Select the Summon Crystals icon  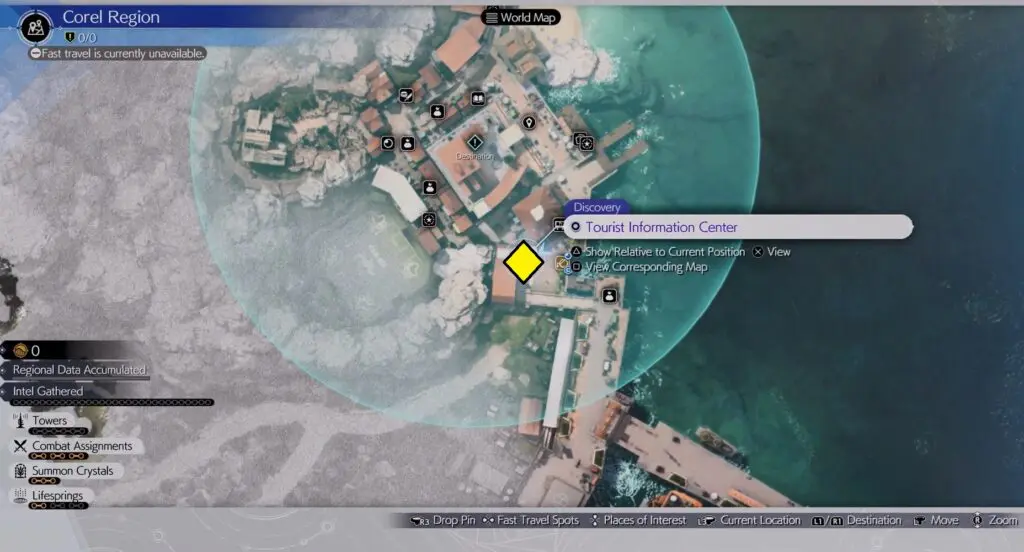pyautogui.click(x=20, y=471)
